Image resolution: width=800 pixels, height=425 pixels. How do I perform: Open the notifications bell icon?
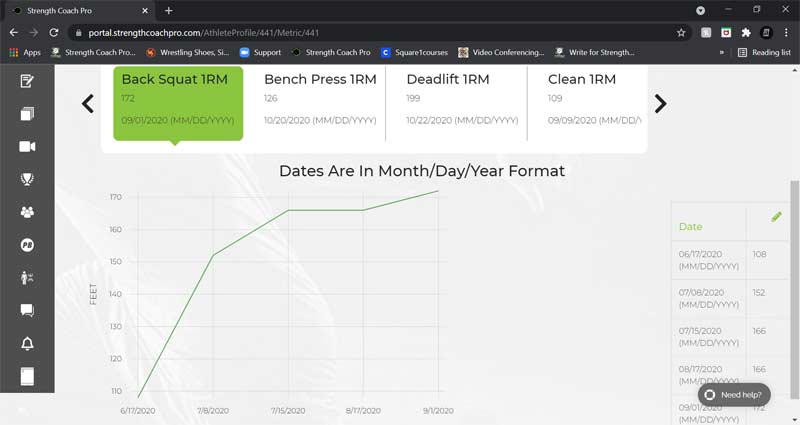(x=27, y=343)
